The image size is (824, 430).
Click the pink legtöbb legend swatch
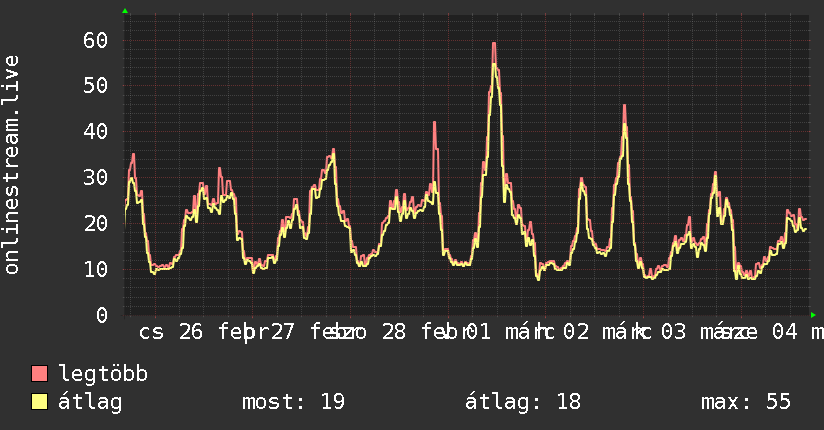(x=39, y=373)
